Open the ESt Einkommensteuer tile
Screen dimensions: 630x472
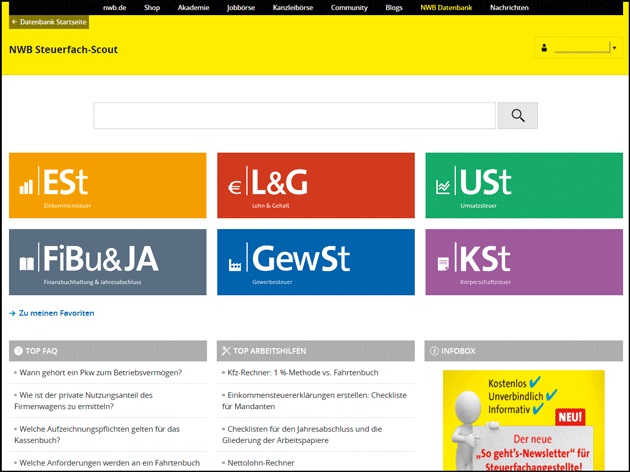point(108,185)
